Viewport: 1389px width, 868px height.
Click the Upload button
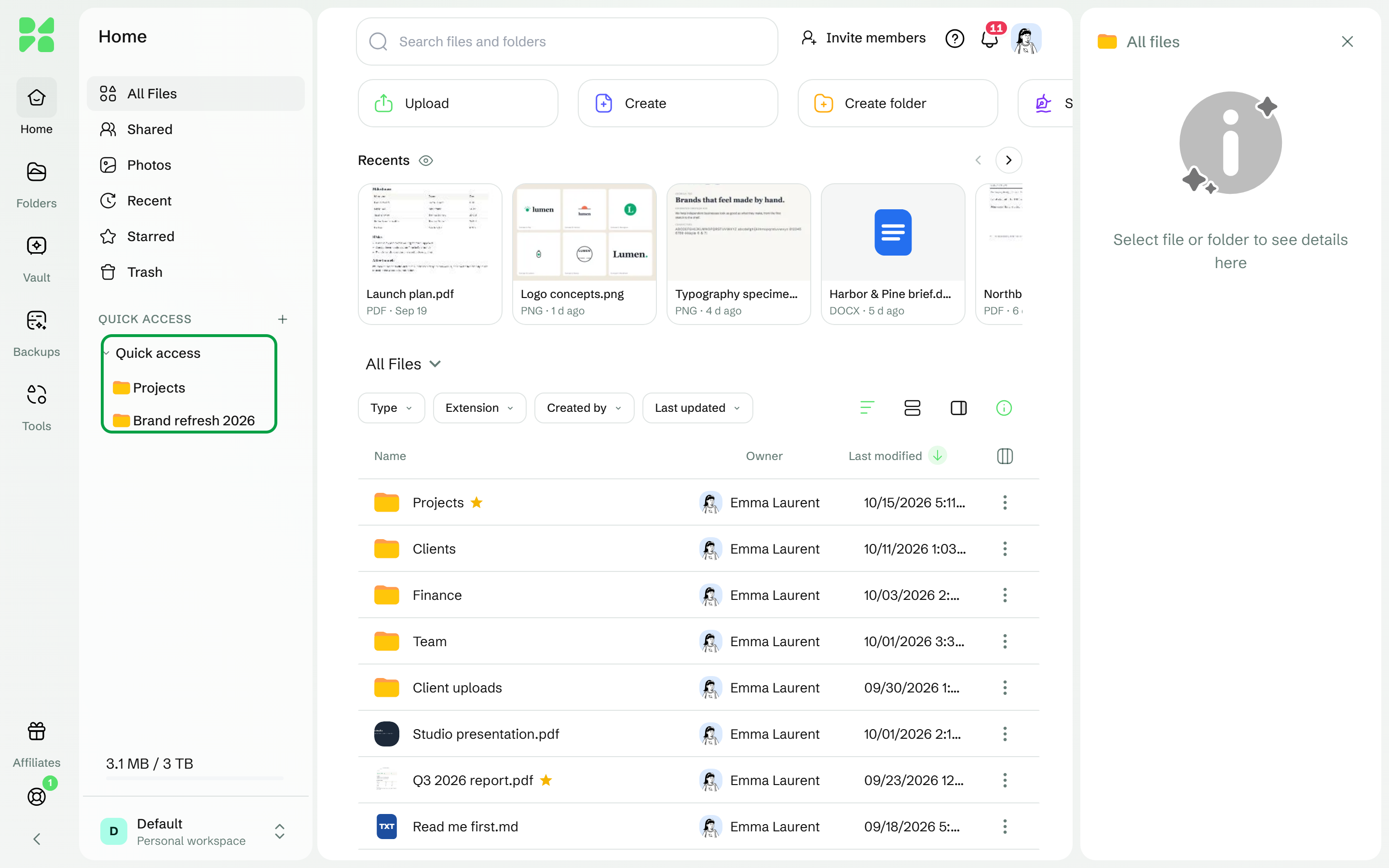click(x=458, y=103)
